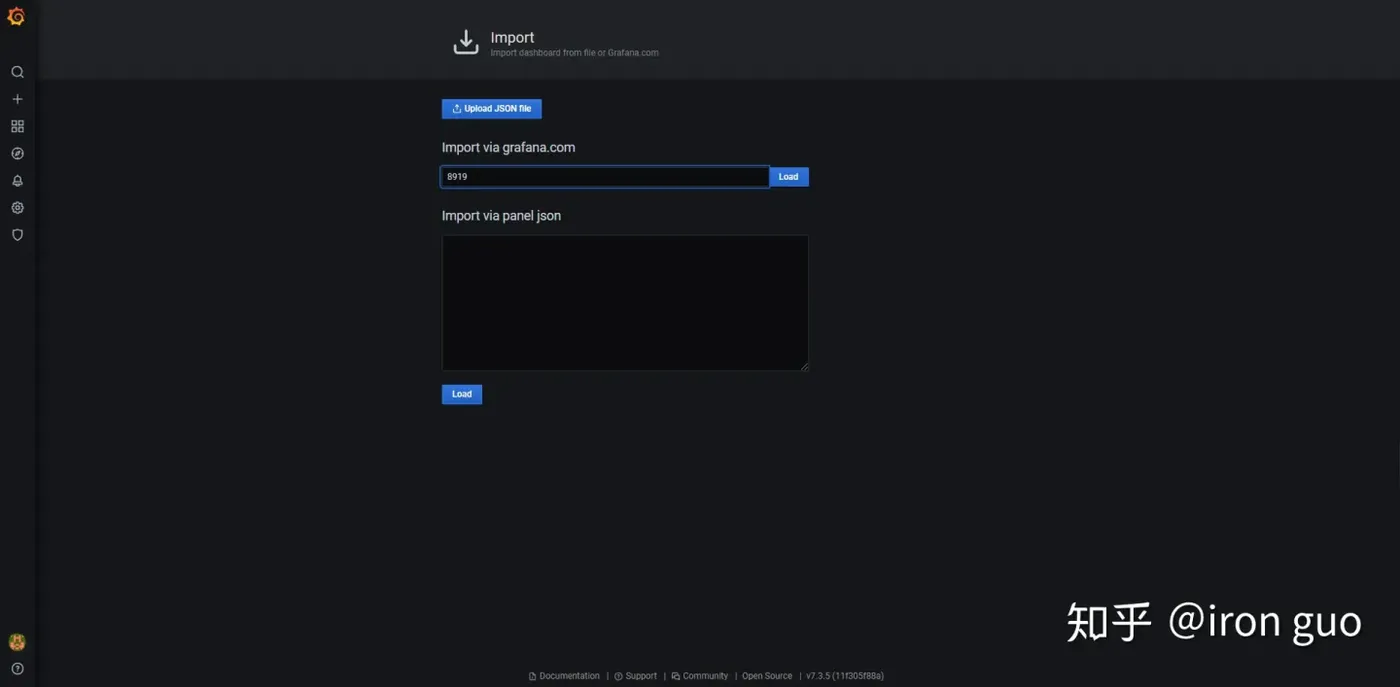Click the large Import download icon

pyautogui.click(x=466, y=42)
